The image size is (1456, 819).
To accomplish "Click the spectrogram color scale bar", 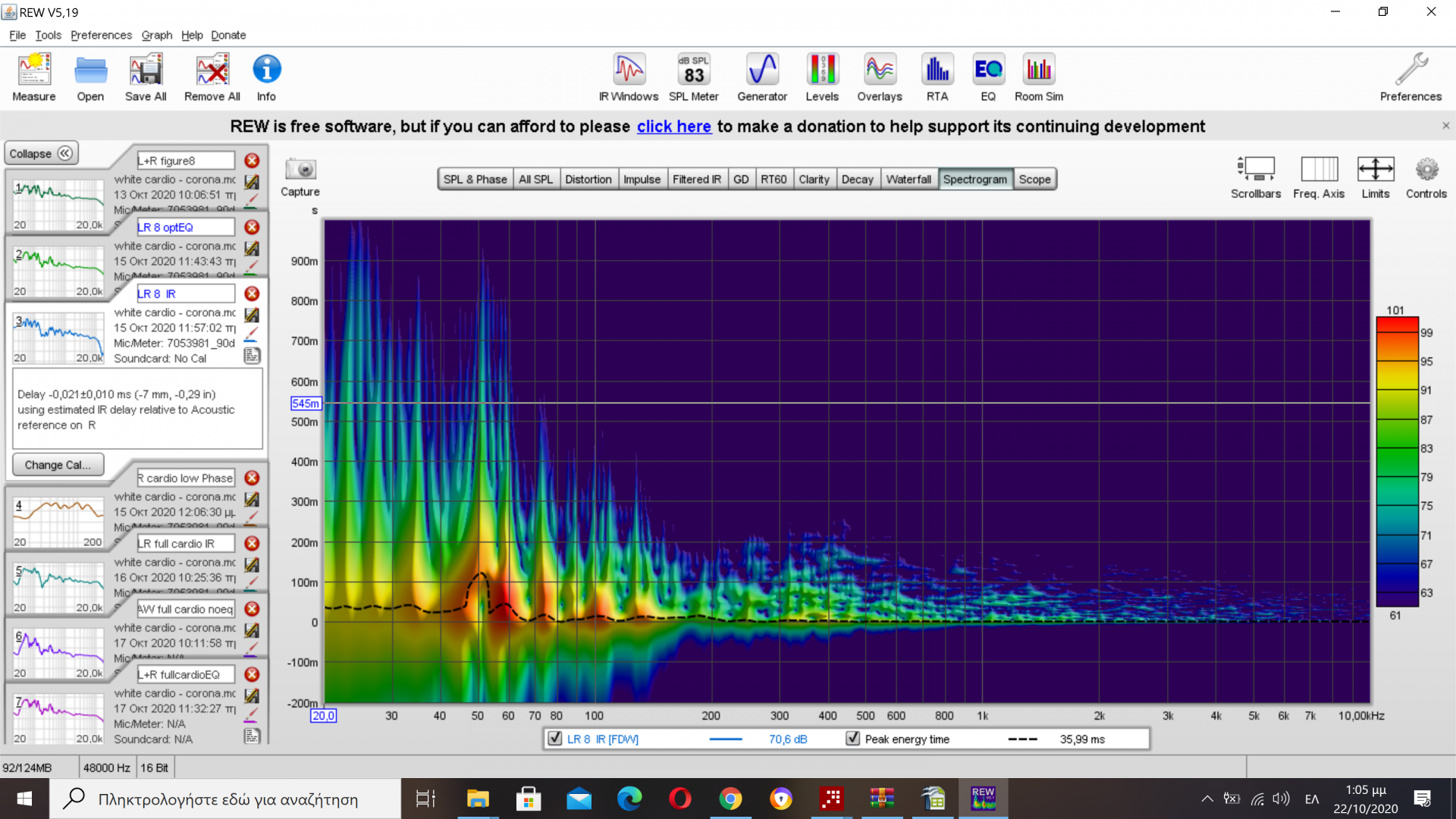I will point(1397,463).
